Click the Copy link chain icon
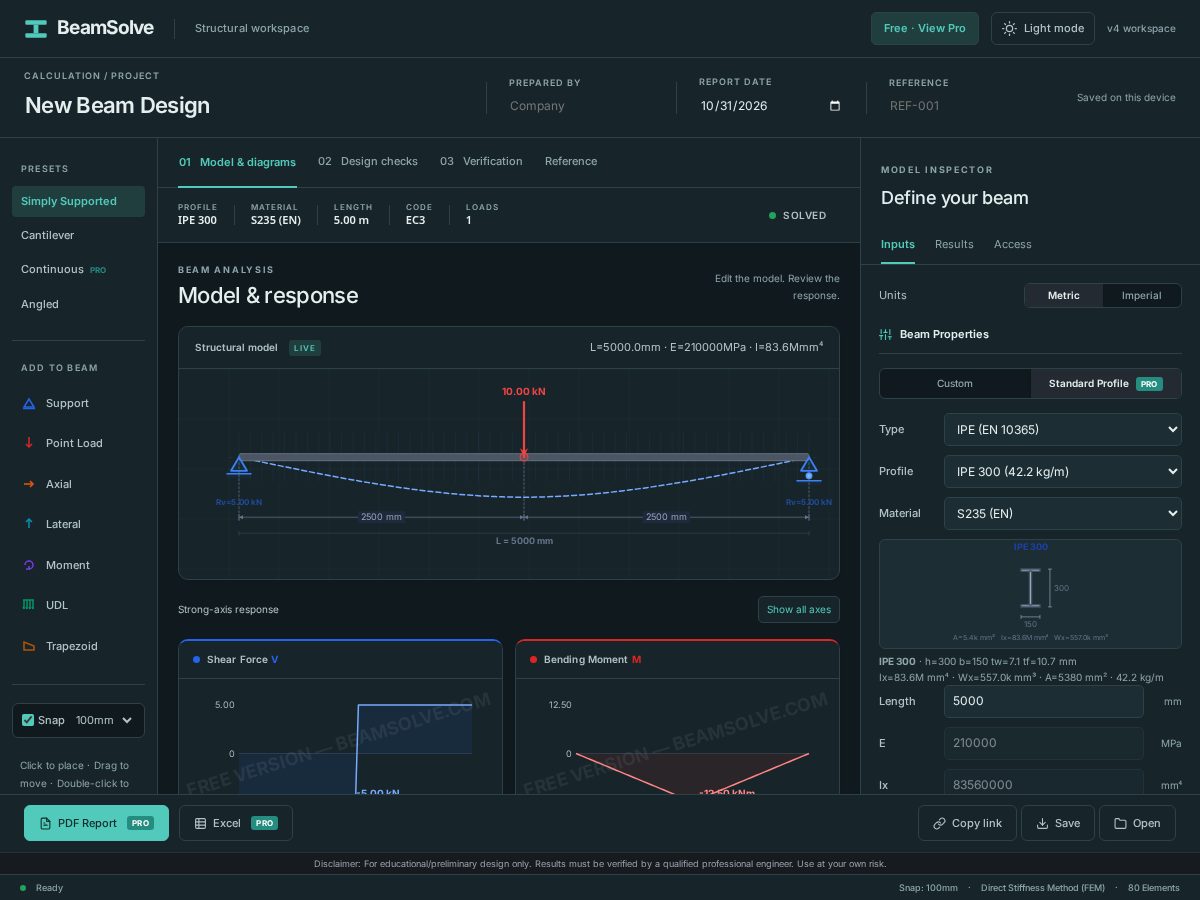This screenshot has height=900, width=1200. pyautogui.click(x=939, y=823)
